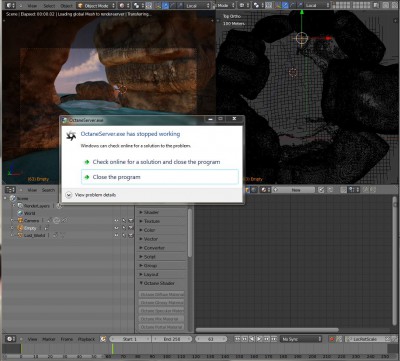Image resolution: width=400 pixels, height=361 pixels.
Task: Toggle visibility eye of Empty object
Action: click(x=116, y=228)
